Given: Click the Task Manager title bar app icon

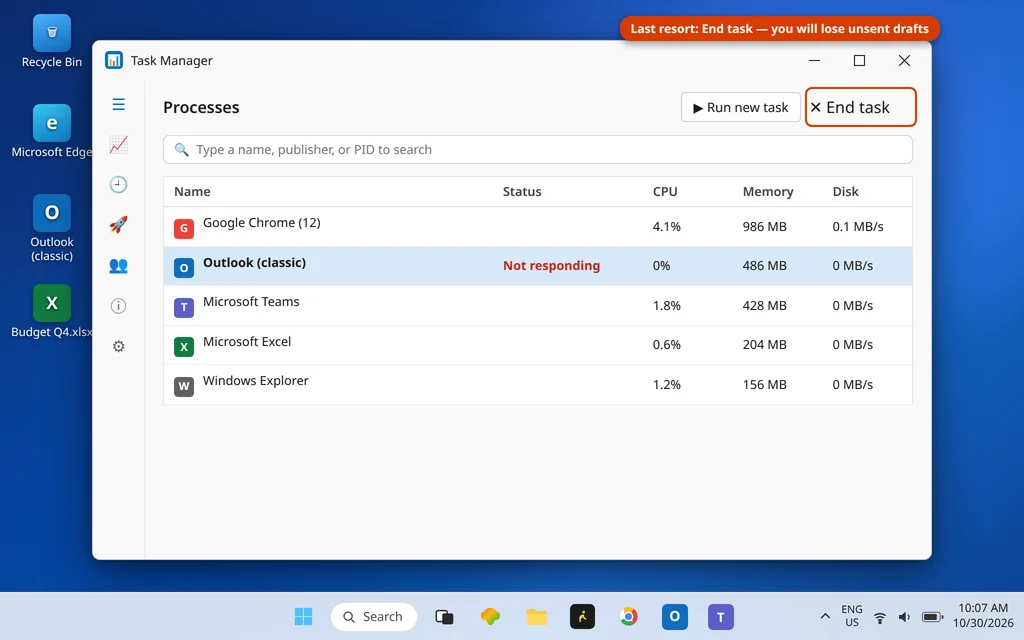Looking at the screenshot, I should click(114, 60).
